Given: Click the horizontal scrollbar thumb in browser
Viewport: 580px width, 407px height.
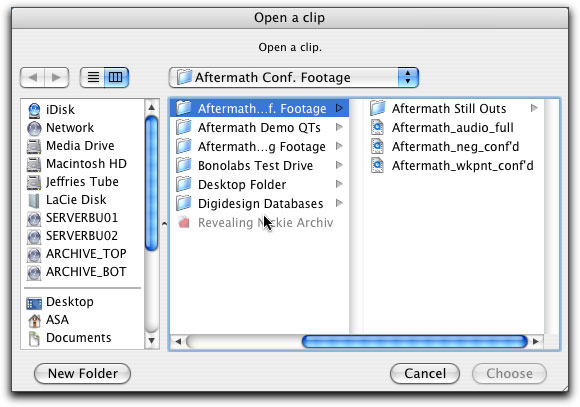Looking at the screenshot, I should [414, 341].
